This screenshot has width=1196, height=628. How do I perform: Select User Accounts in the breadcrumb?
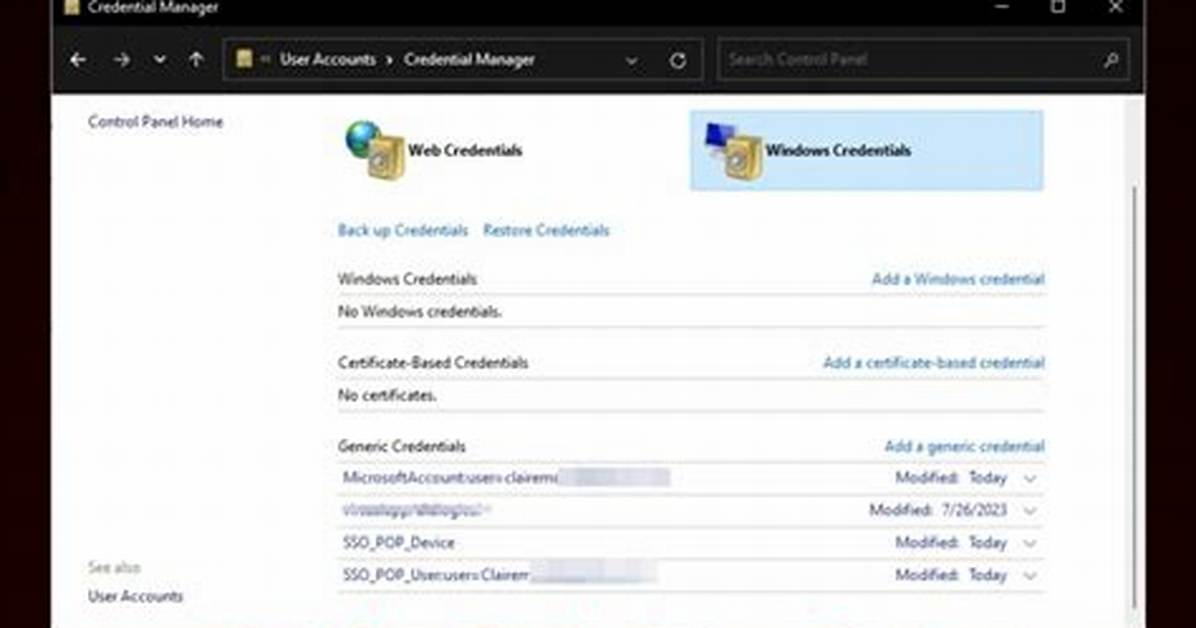[327, 60]
